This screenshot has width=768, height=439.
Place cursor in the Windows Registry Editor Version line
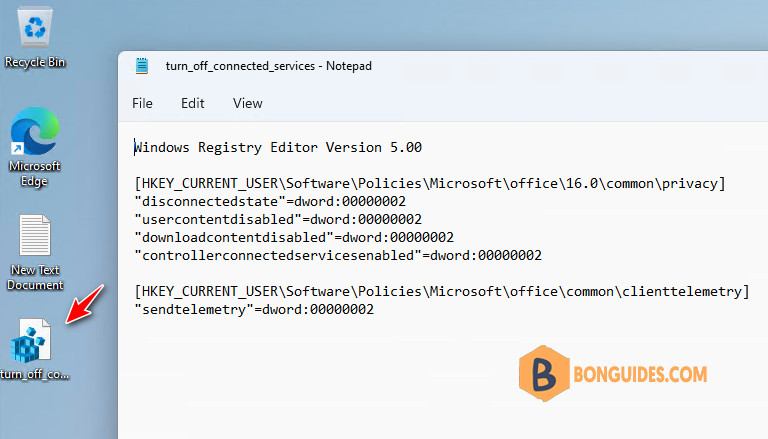click(x=278, y=147)
